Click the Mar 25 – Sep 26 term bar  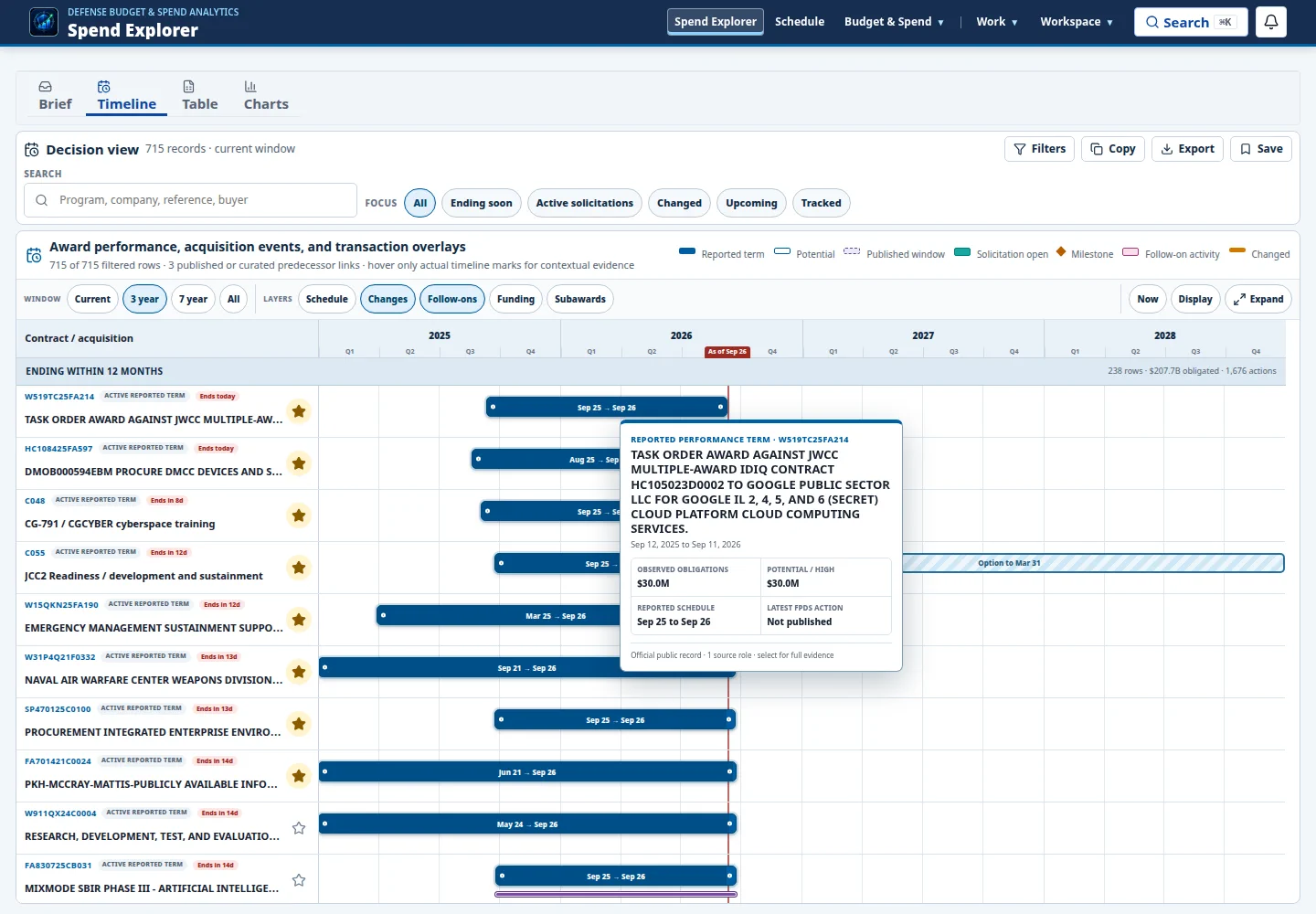[498, 616]
